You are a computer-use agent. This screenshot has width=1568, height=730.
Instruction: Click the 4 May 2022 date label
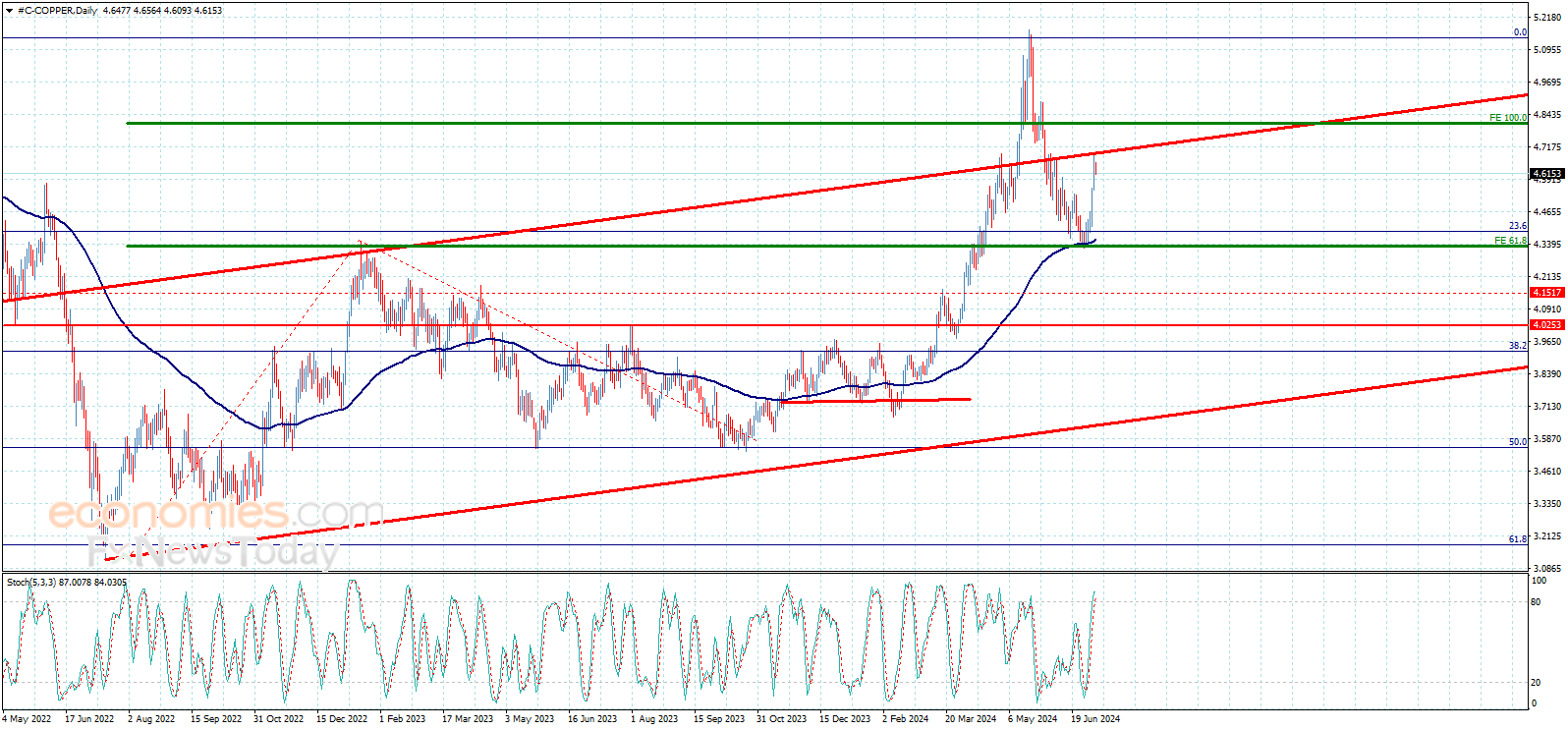[x=27, y=718]
